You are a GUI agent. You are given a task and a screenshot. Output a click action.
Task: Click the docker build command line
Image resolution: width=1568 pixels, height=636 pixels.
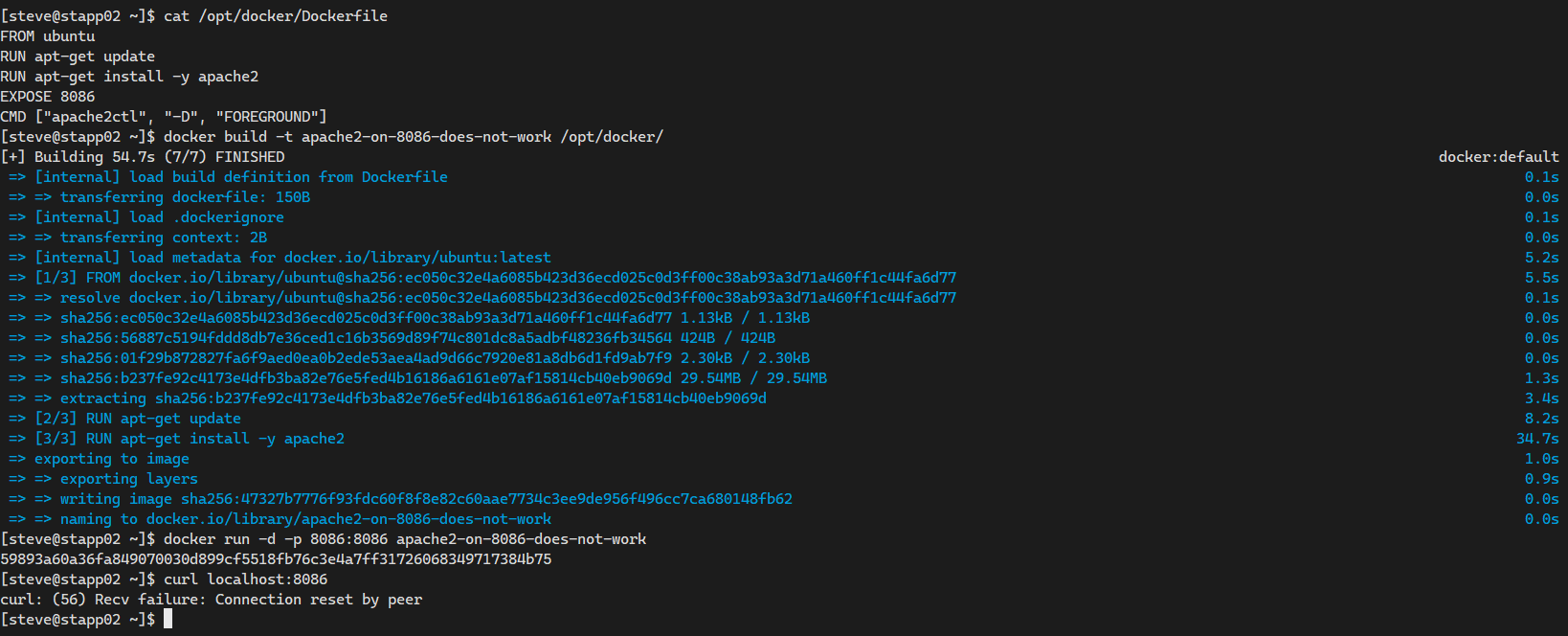[414, 137]
